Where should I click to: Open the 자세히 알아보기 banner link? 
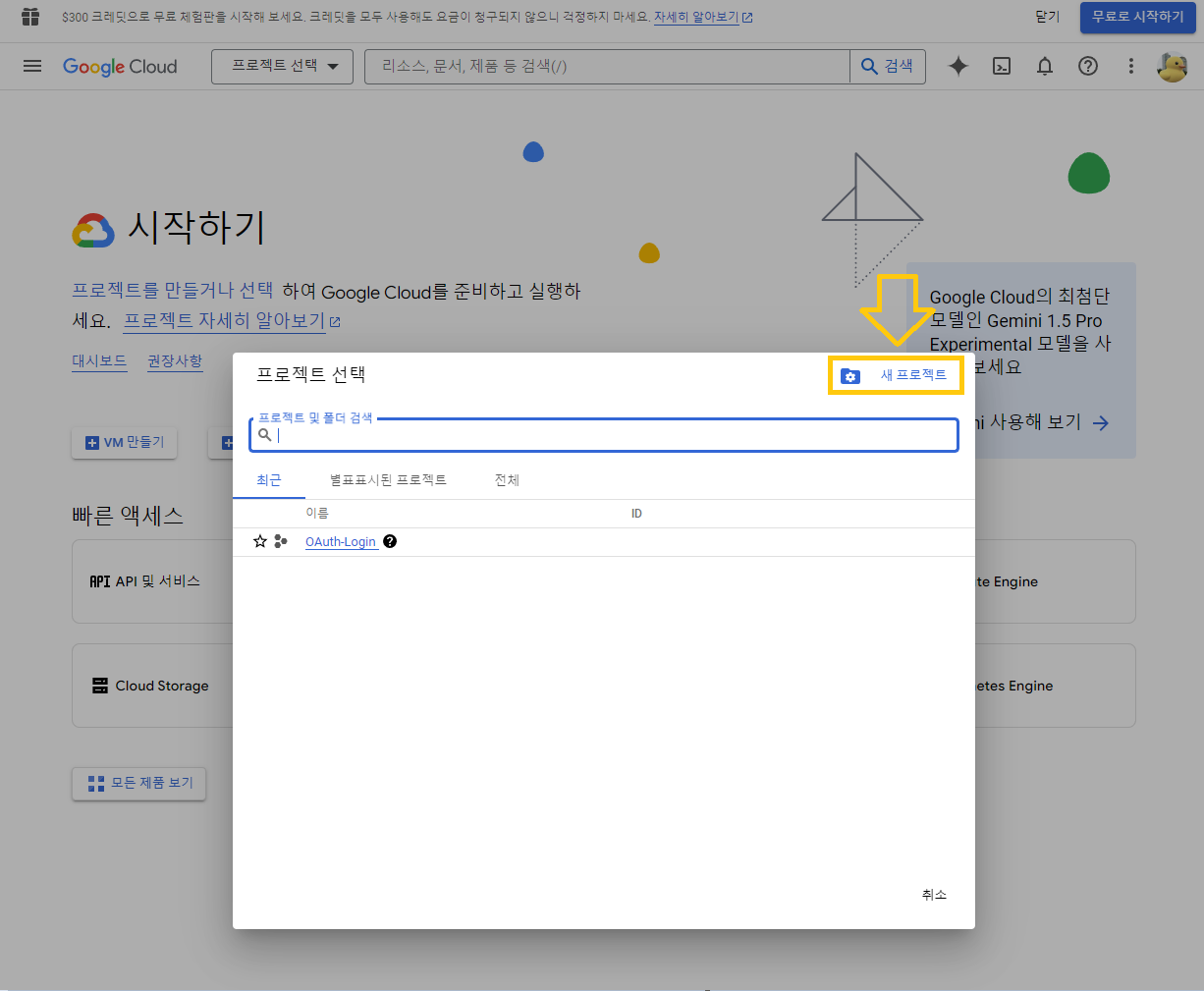tap(703, 17)
